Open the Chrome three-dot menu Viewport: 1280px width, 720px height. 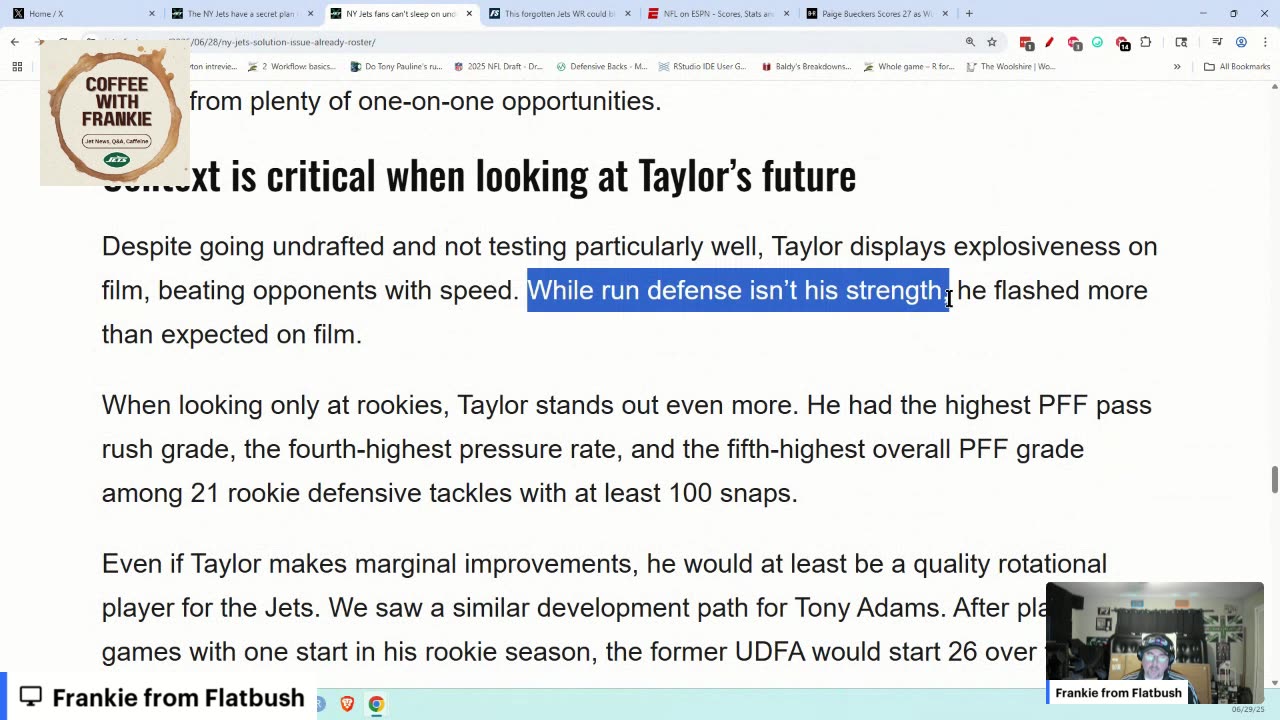(x=1264, y=42)
